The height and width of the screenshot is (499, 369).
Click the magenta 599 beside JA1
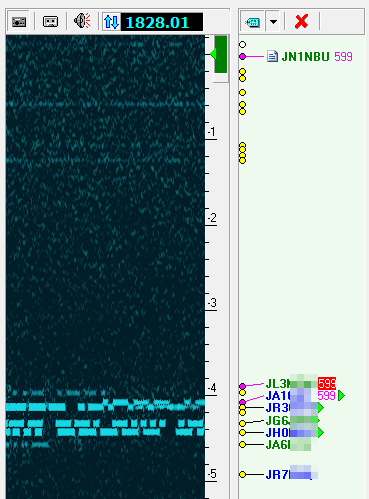tap(326, 396)
